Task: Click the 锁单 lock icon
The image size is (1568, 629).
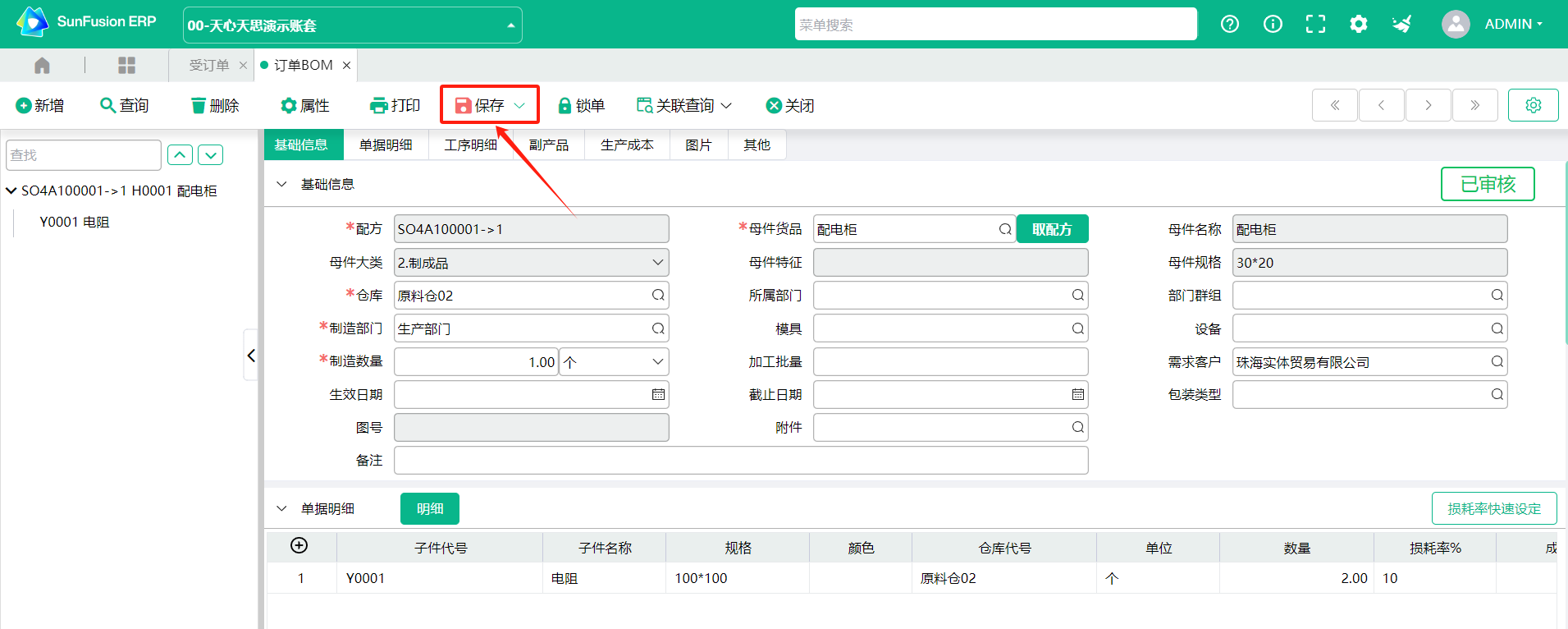Action: click(565, 106)
